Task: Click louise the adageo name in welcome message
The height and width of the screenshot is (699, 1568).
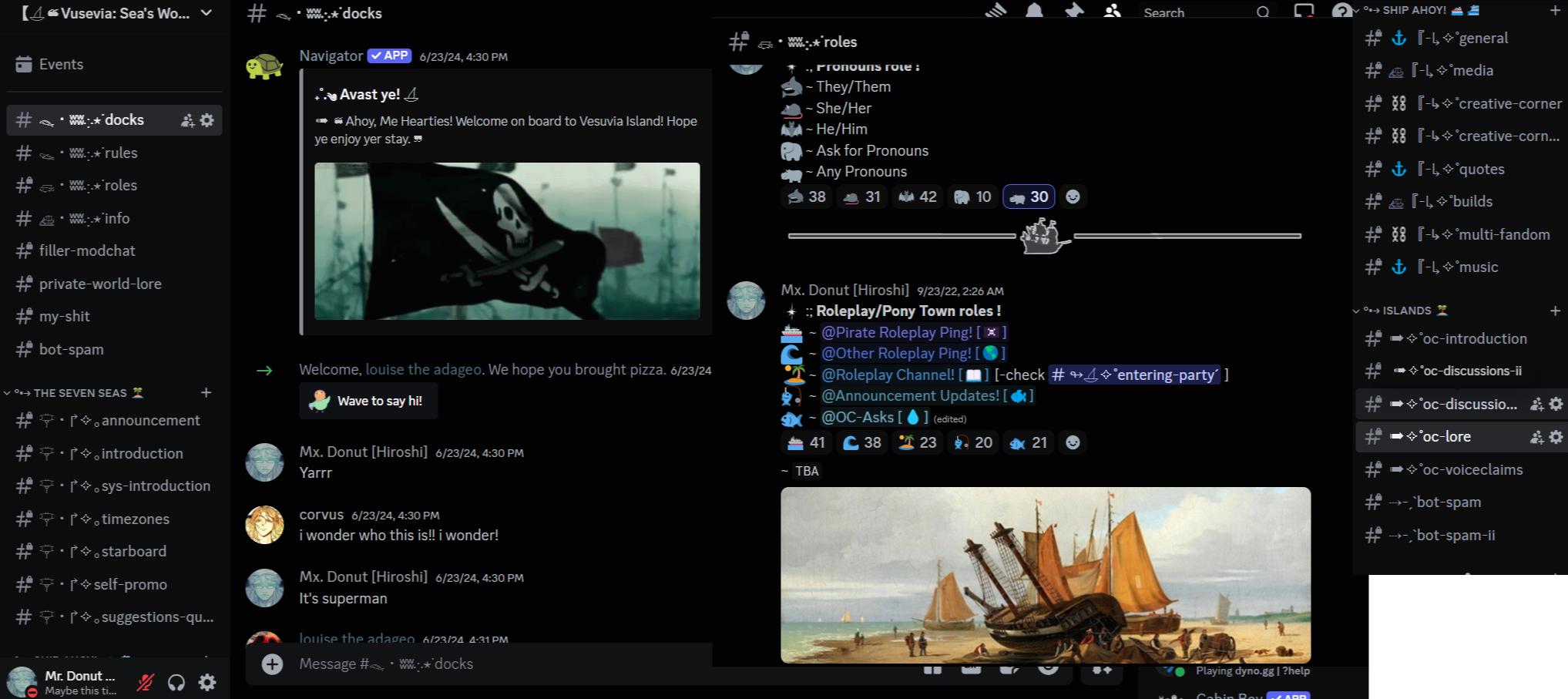Action: 424,370
